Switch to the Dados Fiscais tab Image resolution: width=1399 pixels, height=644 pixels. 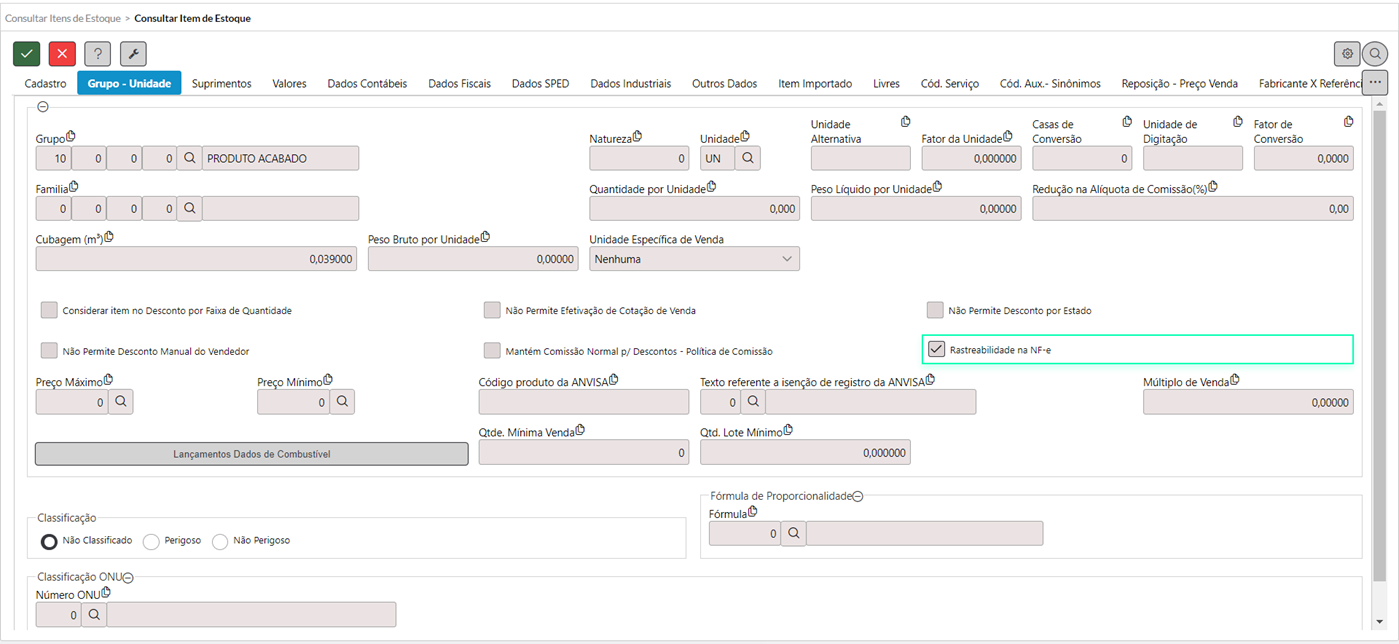[459, 84]
